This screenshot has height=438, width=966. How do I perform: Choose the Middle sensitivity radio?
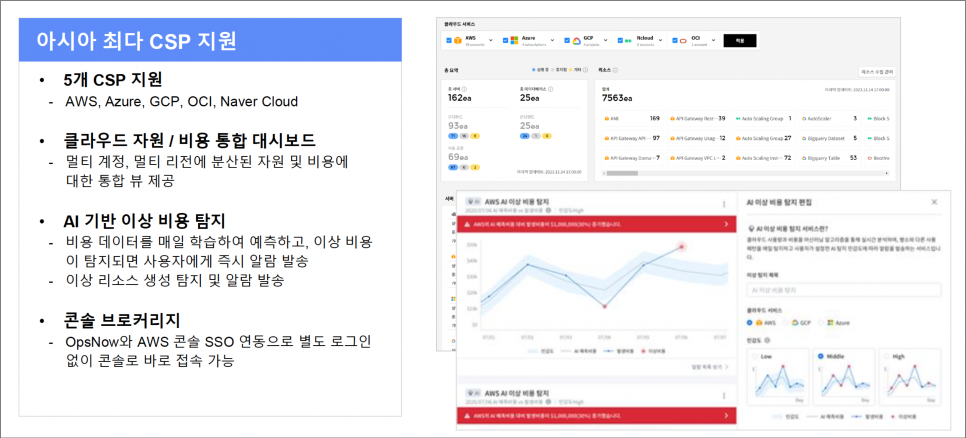[x=820, y=356]
